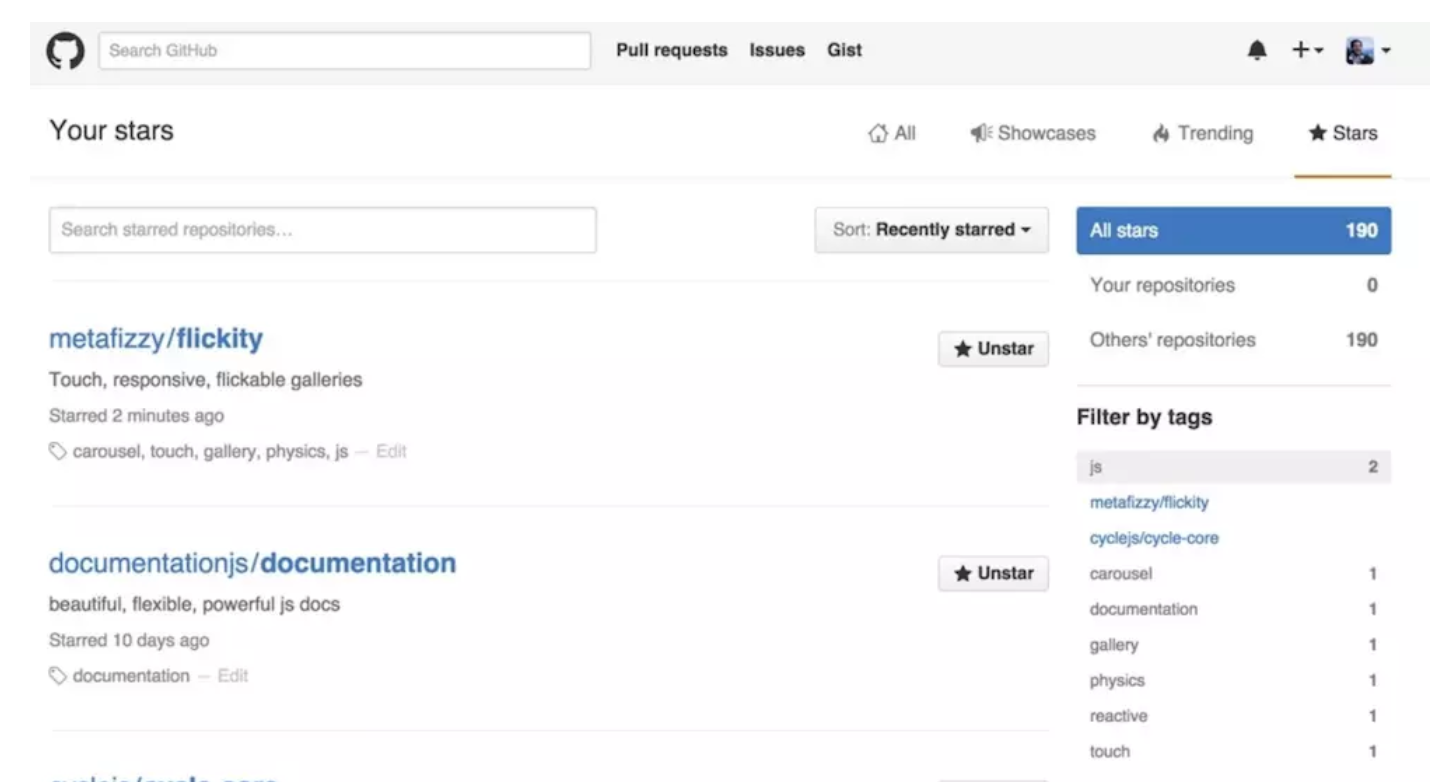This screenshot has width=1432, height=782.
Task: Open Pull requests page
Action: coord(672,50)
